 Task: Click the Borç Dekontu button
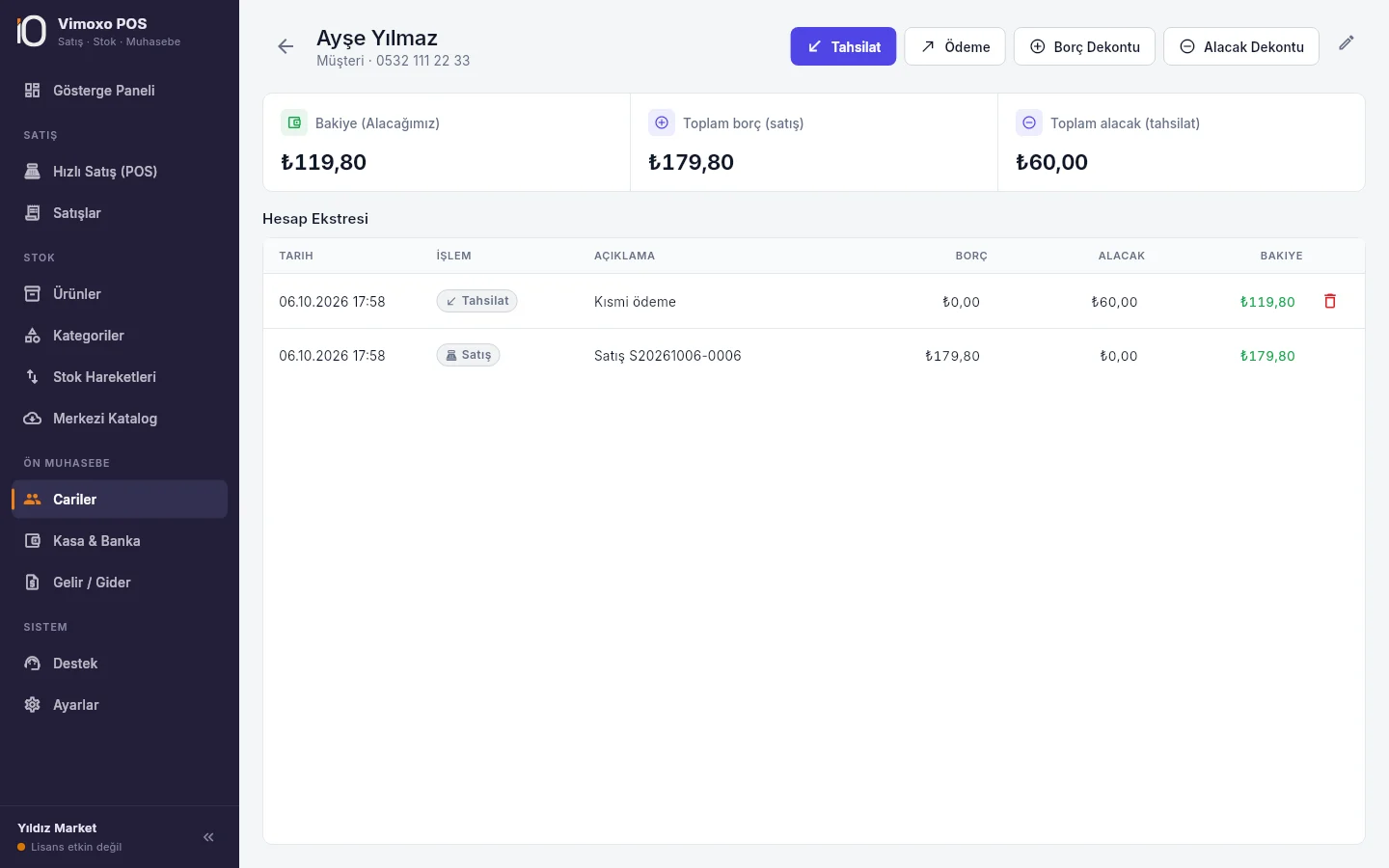pyautogui.click(x=1084, y=46)
